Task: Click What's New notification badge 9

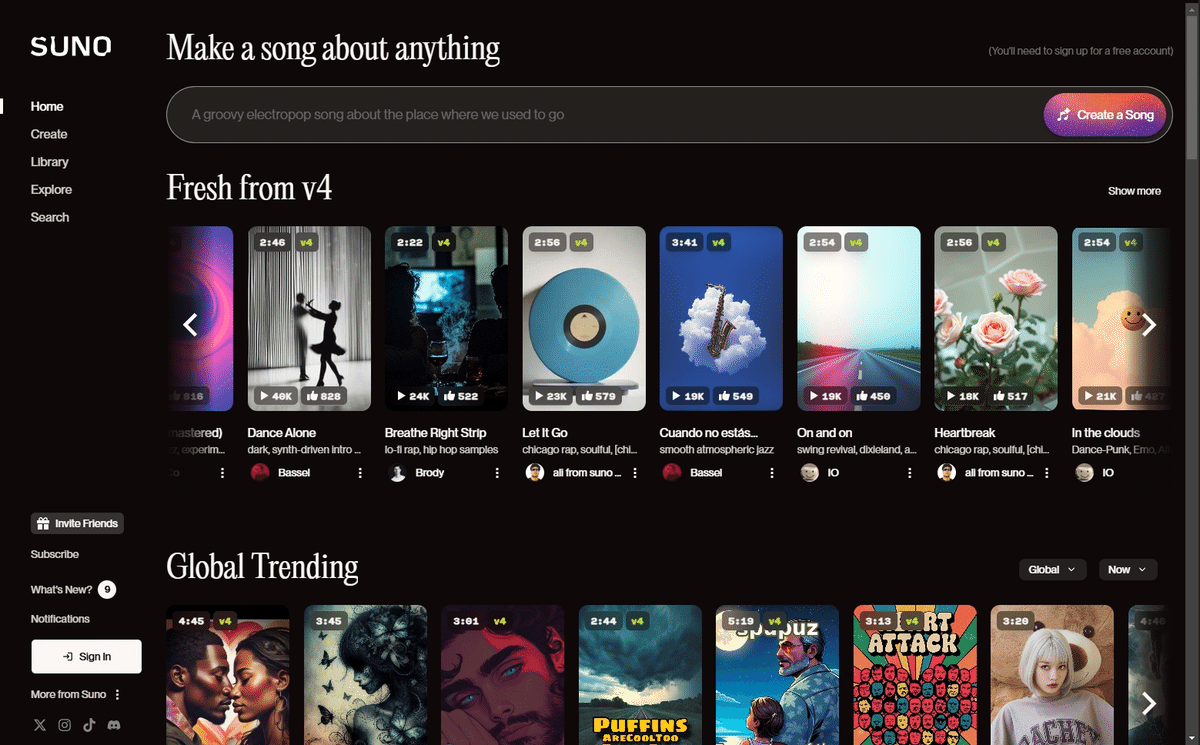Action: [107, 589]
